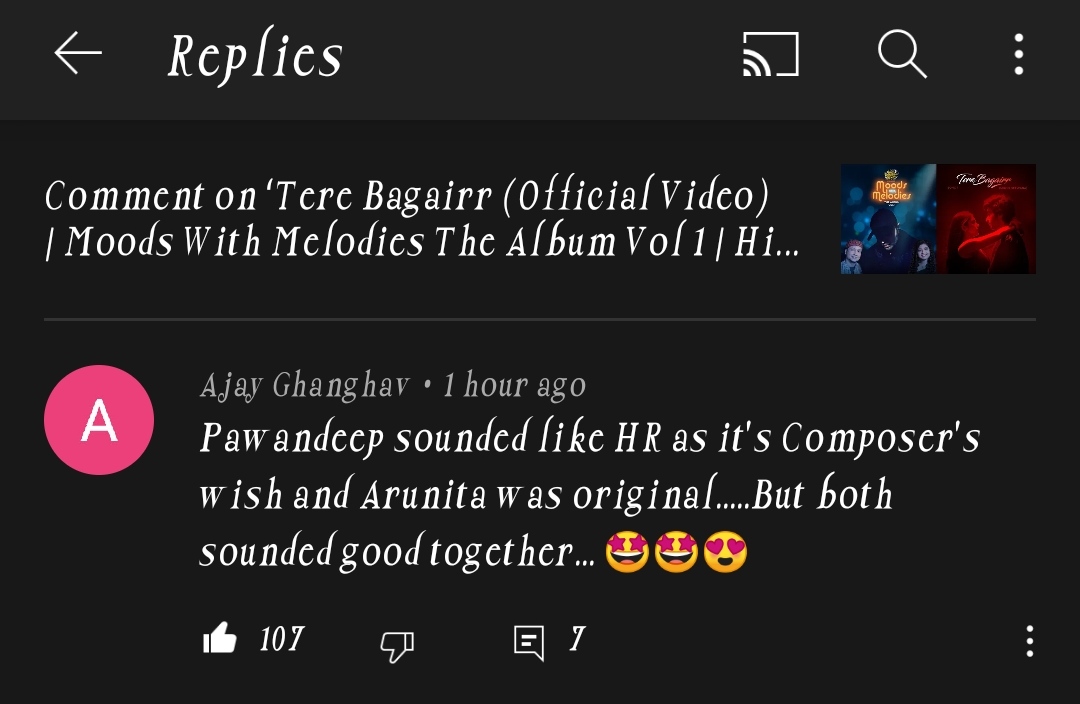Image resolution: width=1080 pixels, height=704 pixels.
Task: Go back using the left arrow
Action: coord(78,53)
